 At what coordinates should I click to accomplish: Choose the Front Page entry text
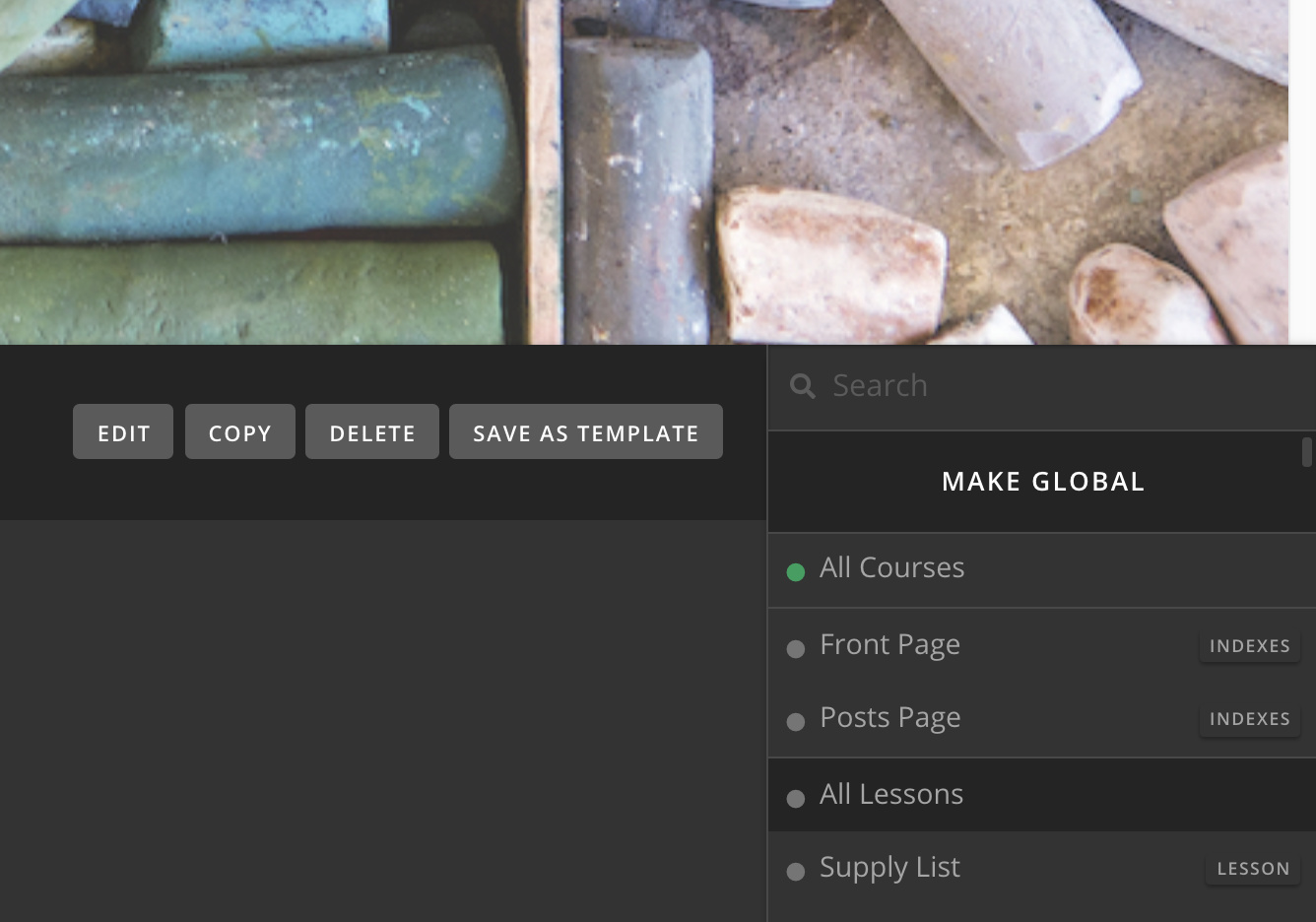(889, 645)
